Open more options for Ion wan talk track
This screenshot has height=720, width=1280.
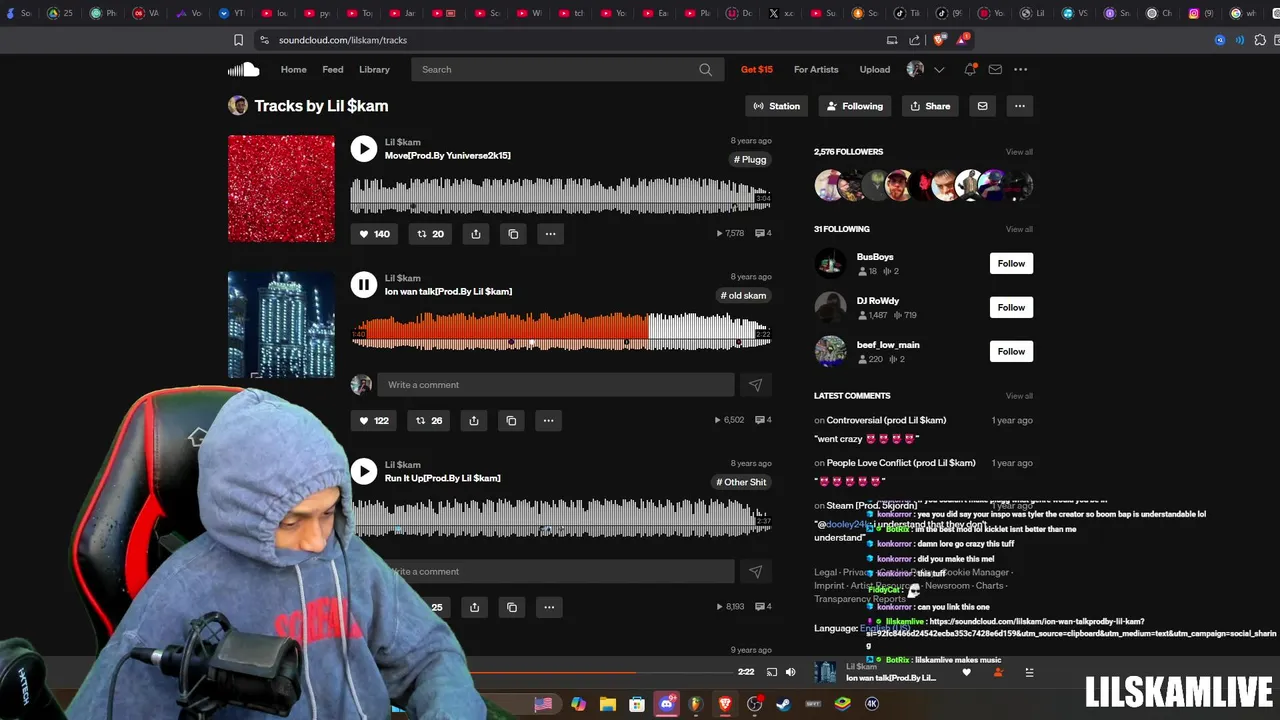click(x=548, y=421)
